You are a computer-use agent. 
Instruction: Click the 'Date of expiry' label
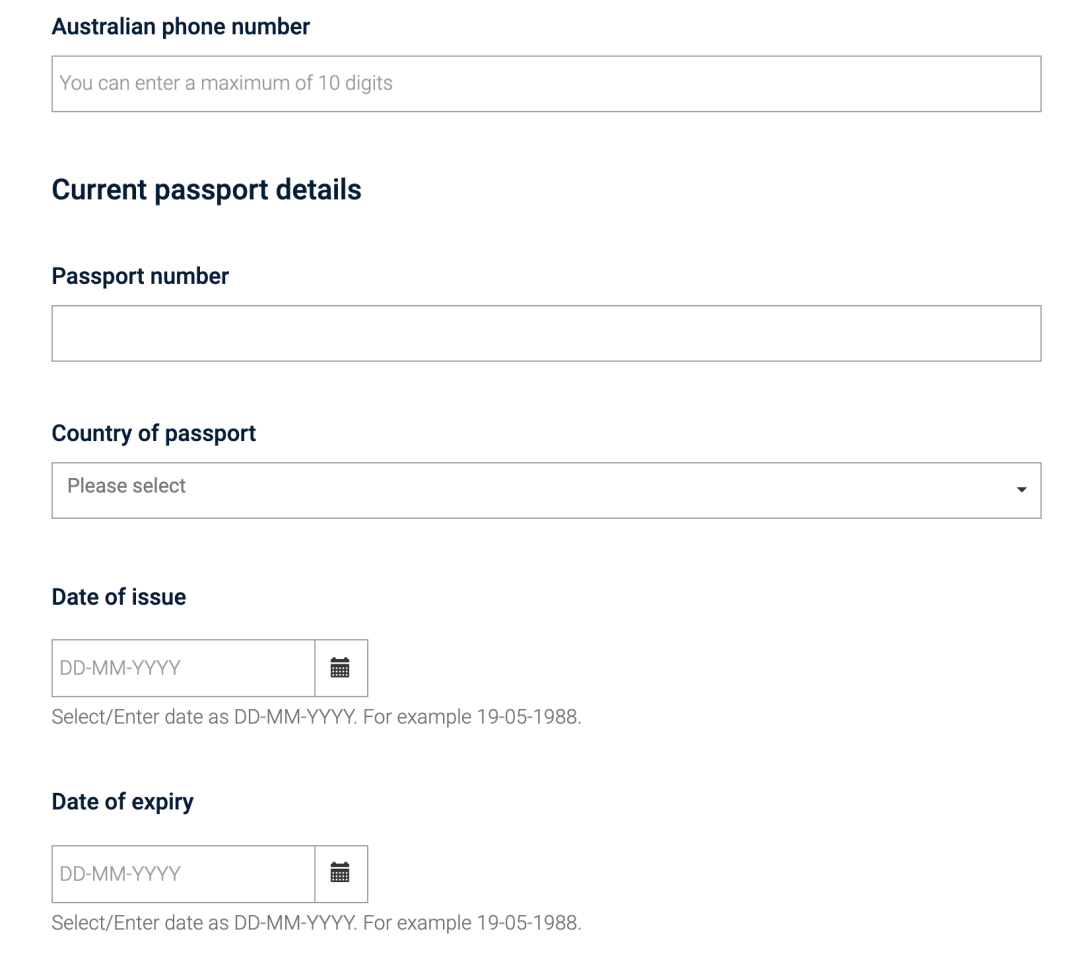pyautogui.click(x=123, y=802)
